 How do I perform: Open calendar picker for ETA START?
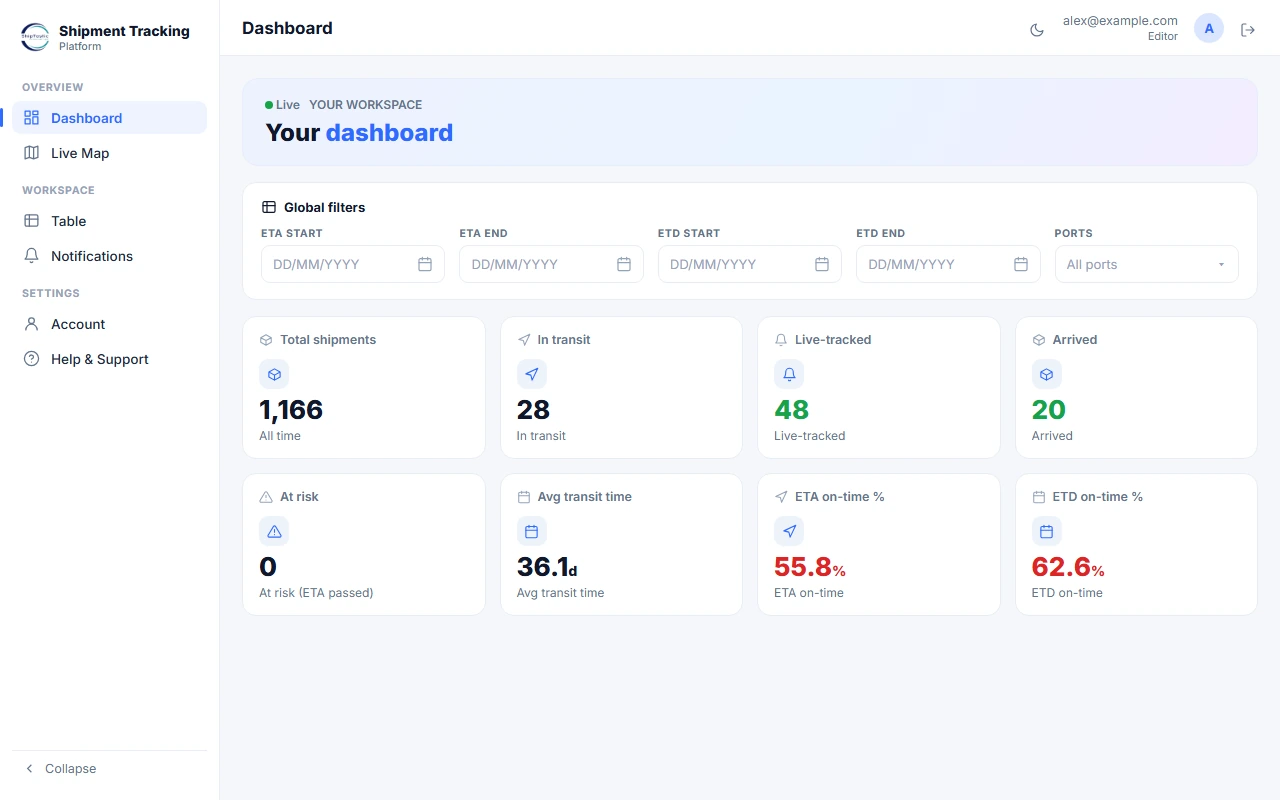click(425, 264)
